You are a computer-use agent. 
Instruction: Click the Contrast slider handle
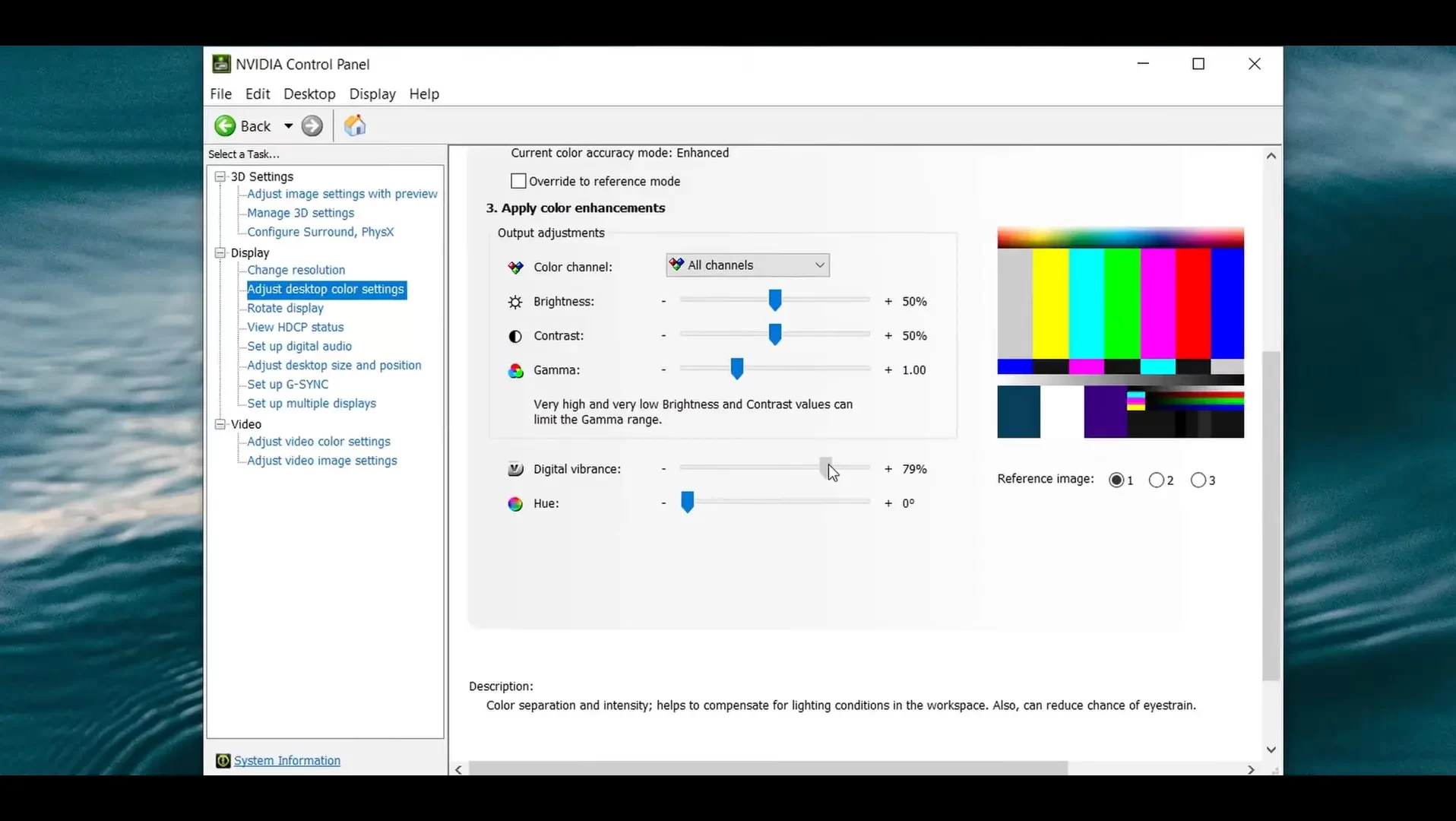(774, 334)
